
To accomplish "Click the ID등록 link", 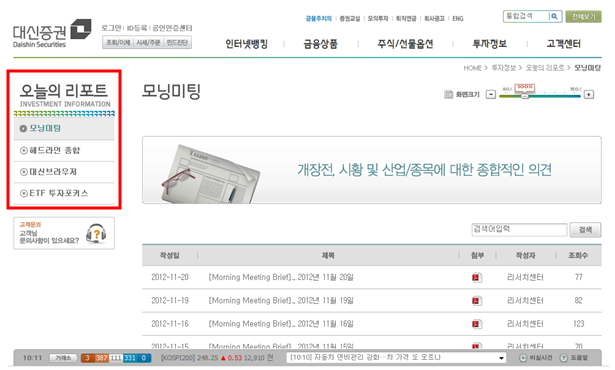I will click(x=137, y=28).
